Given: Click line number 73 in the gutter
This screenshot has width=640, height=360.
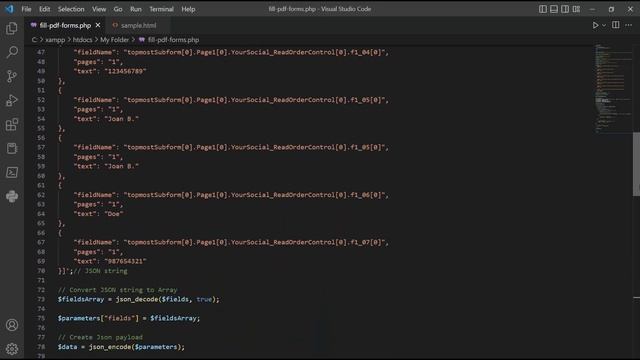Looking at the screenshot, I should tap(41, 299).
